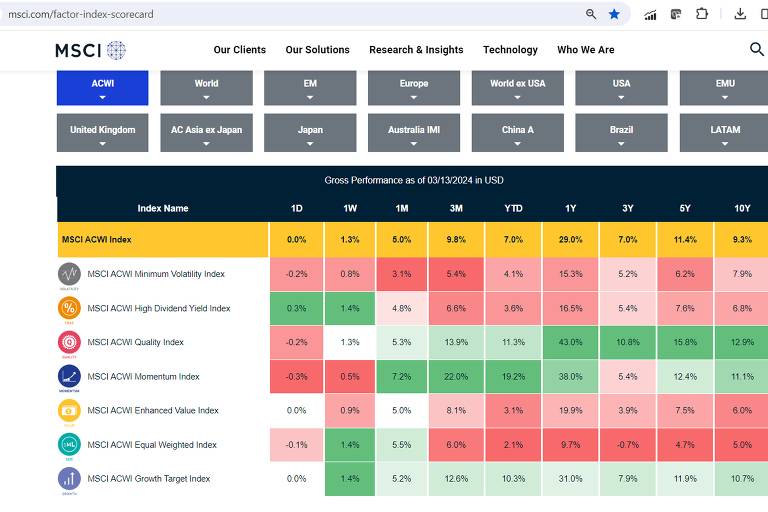Click the browser zoom magnifier icon
The width and height of the screenshot is (768, 512).
point(591,14)
